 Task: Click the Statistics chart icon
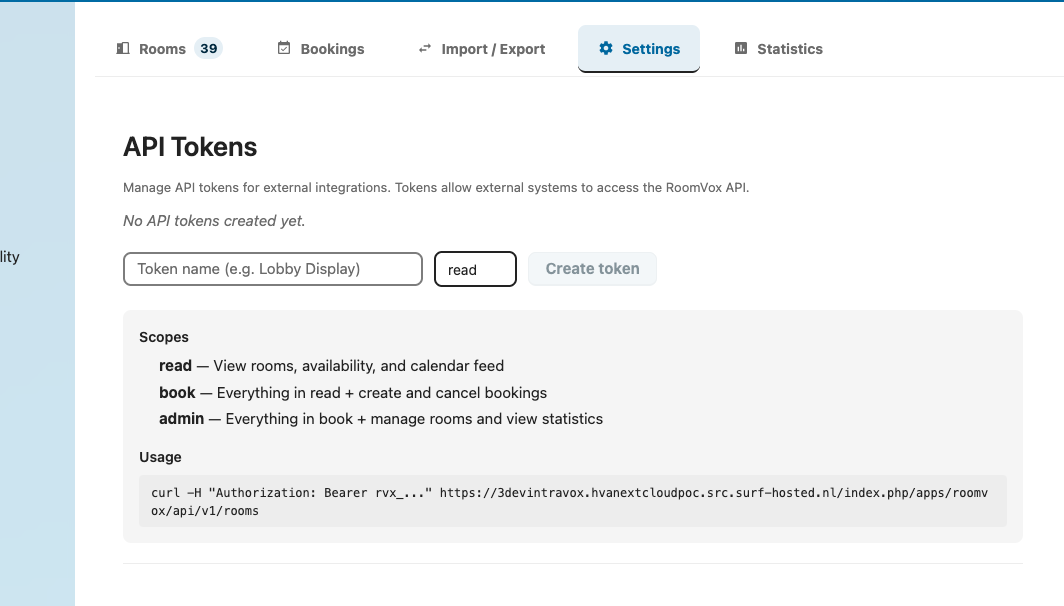click(741, 48)
